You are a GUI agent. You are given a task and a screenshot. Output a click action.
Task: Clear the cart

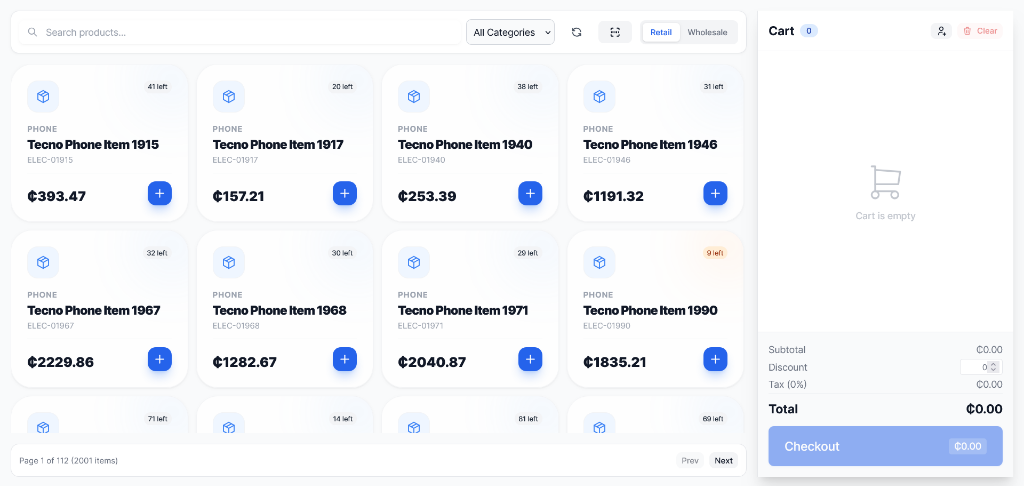click(980, 31)
